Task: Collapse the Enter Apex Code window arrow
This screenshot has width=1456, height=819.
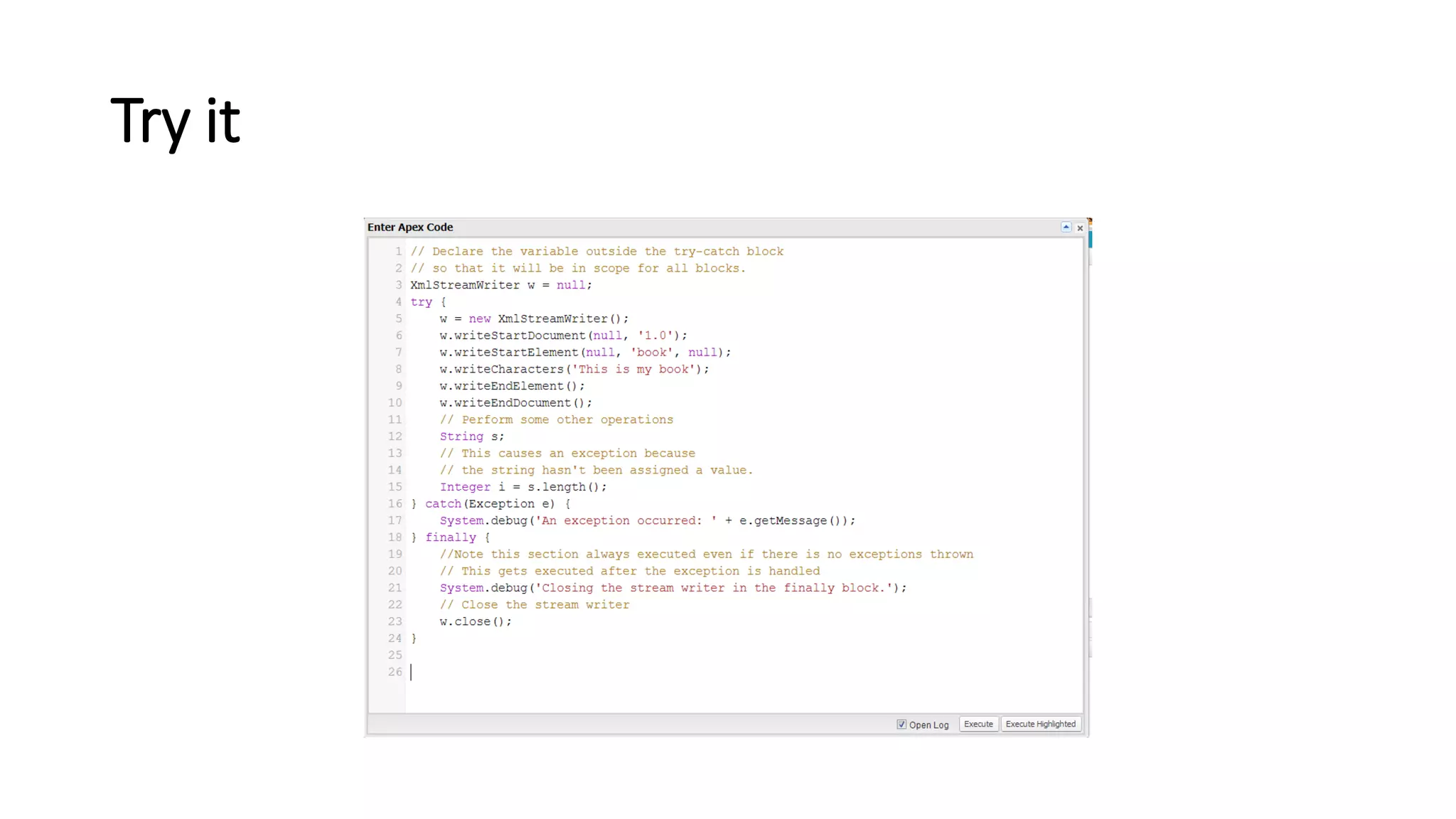Action: pyautogui.click(x=1066, y=227)
